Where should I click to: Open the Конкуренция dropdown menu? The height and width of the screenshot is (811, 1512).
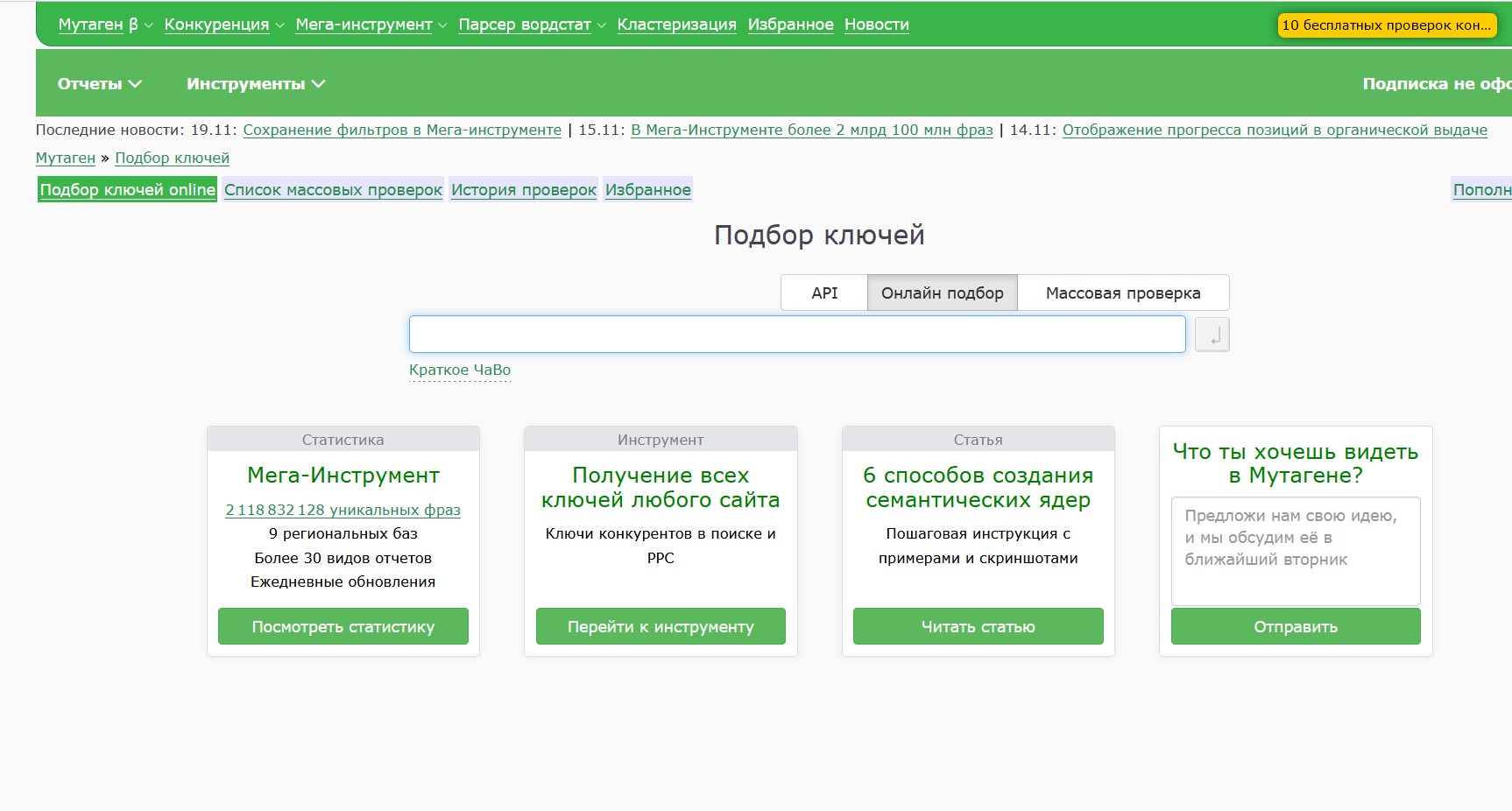(223, 25)
